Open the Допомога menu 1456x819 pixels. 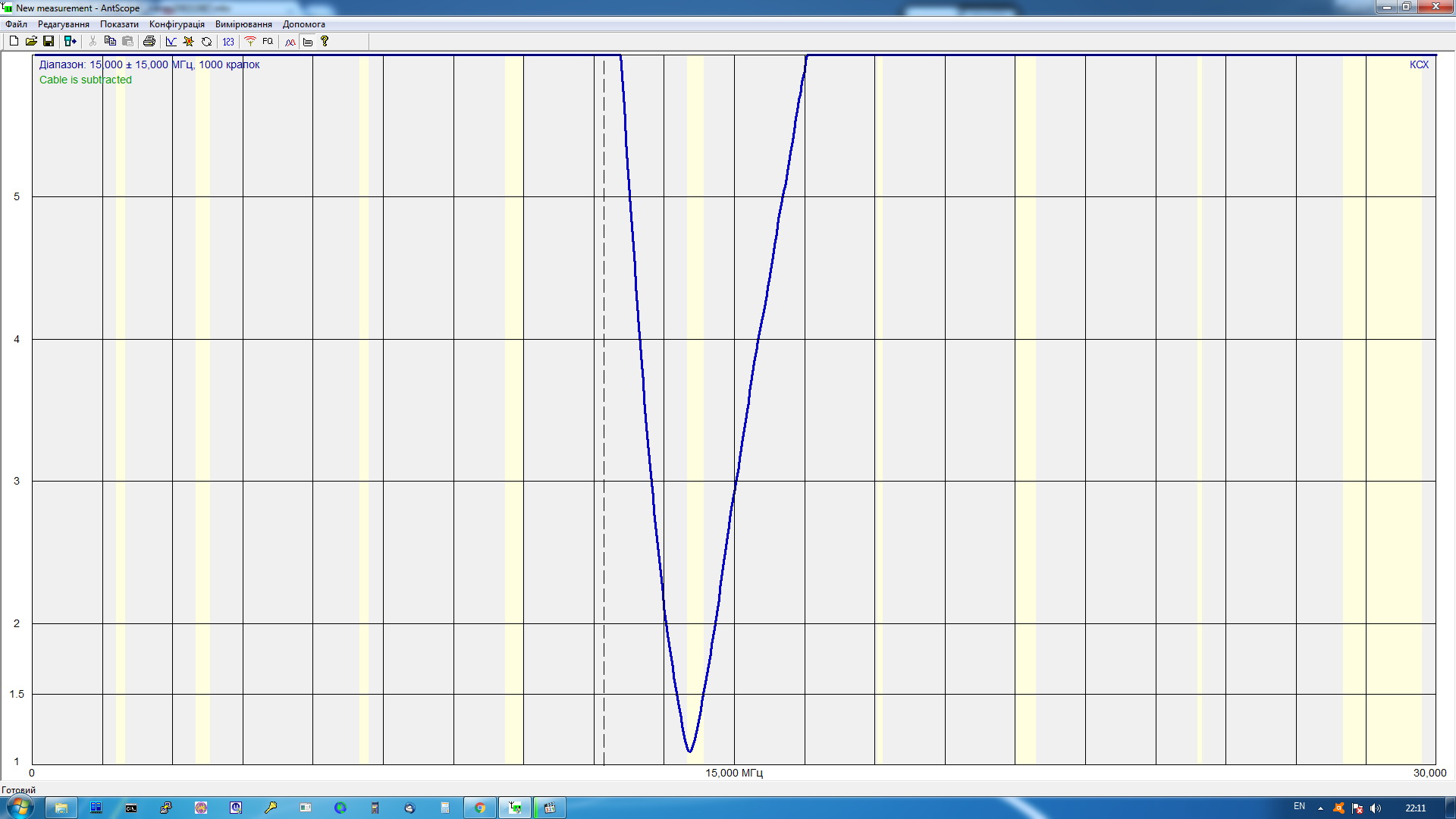click(x=303, y=24)
